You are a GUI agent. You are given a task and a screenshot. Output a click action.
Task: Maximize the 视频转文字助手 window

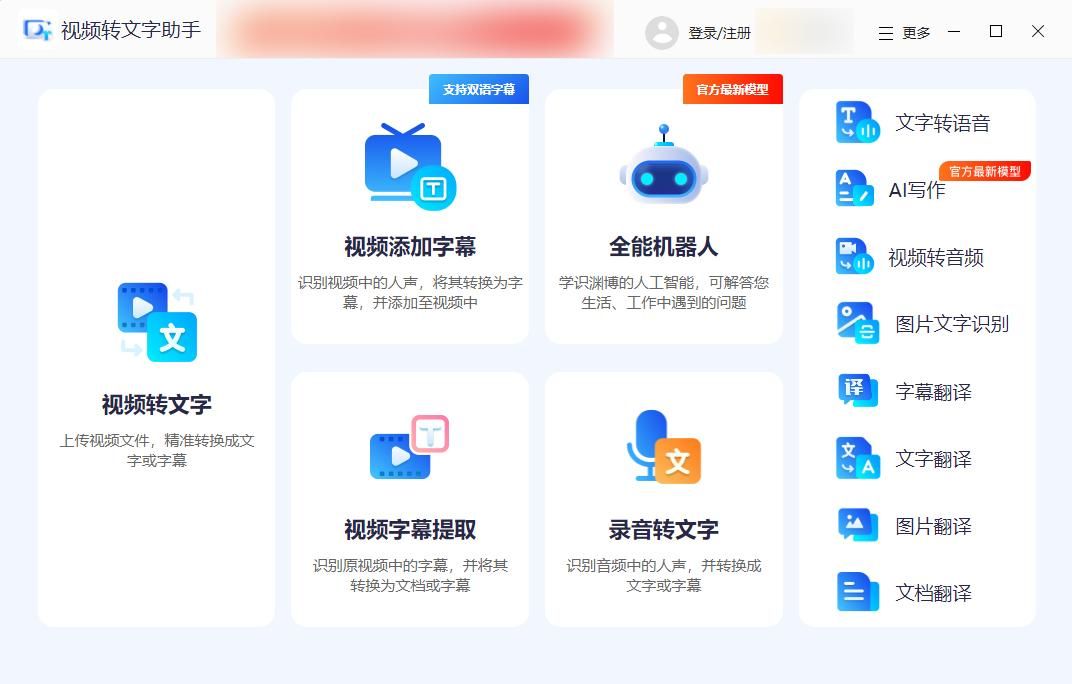pyautogui.click(x=996, y=31)
